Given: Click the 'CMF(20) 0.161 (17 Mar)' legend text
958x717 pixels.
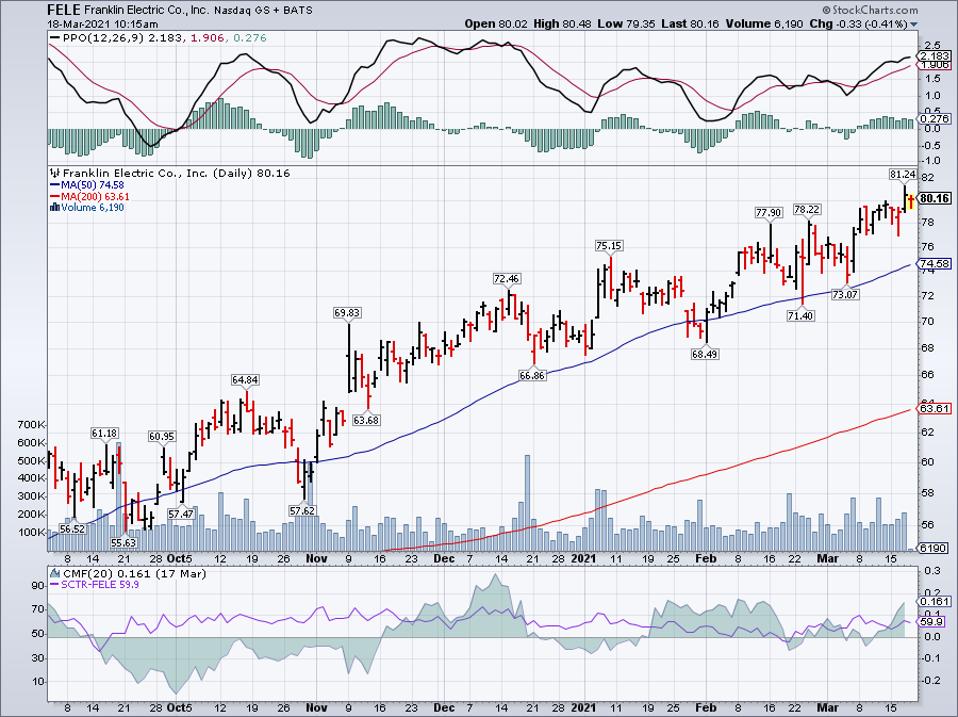Looking at the screenshot, I should (x=134, y=573).
